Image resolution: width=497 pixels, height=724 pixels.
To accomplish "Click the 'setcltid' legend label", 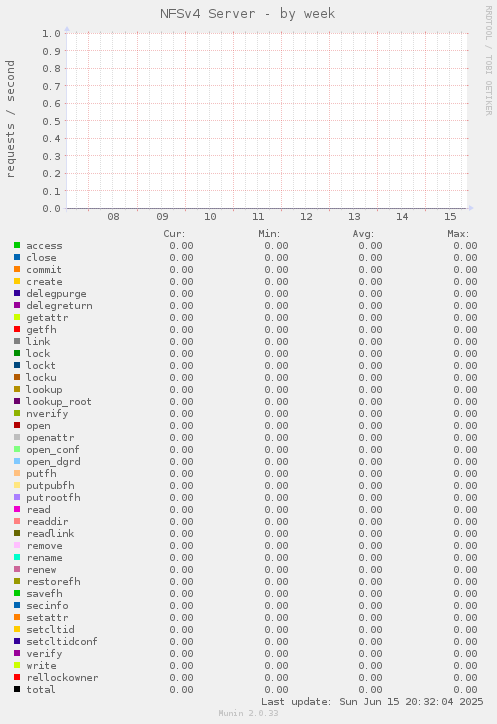I will 50,630.
